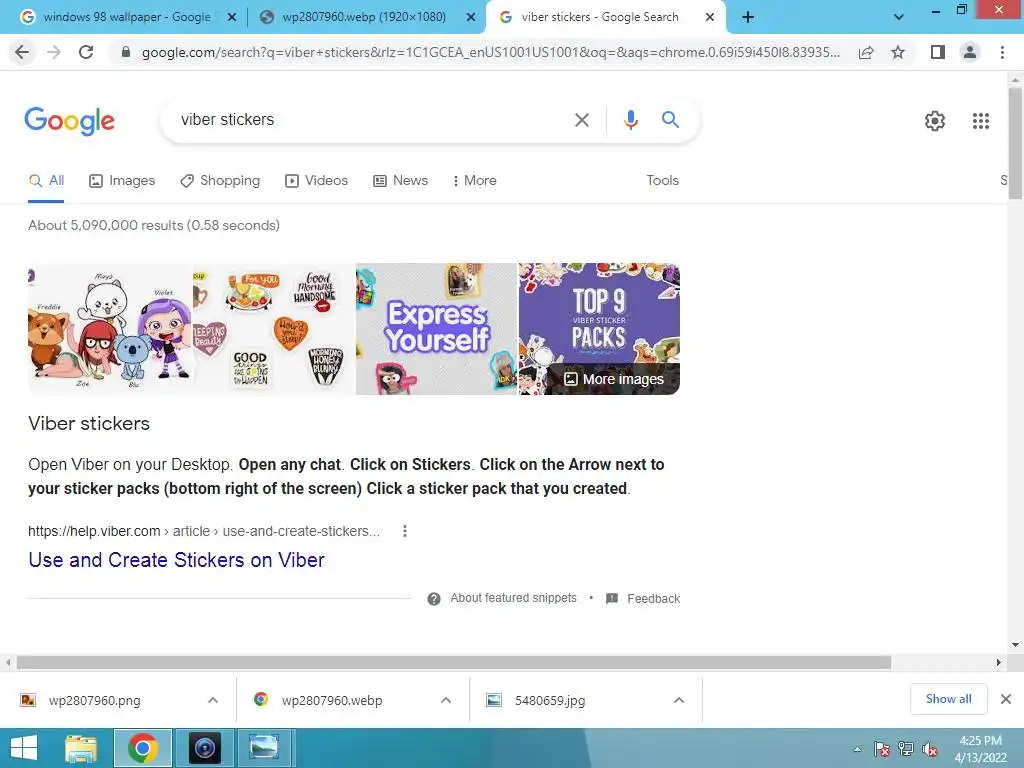Select the Shopping search tab
This screenshot has width=1024, height=768.
point(220,181)
